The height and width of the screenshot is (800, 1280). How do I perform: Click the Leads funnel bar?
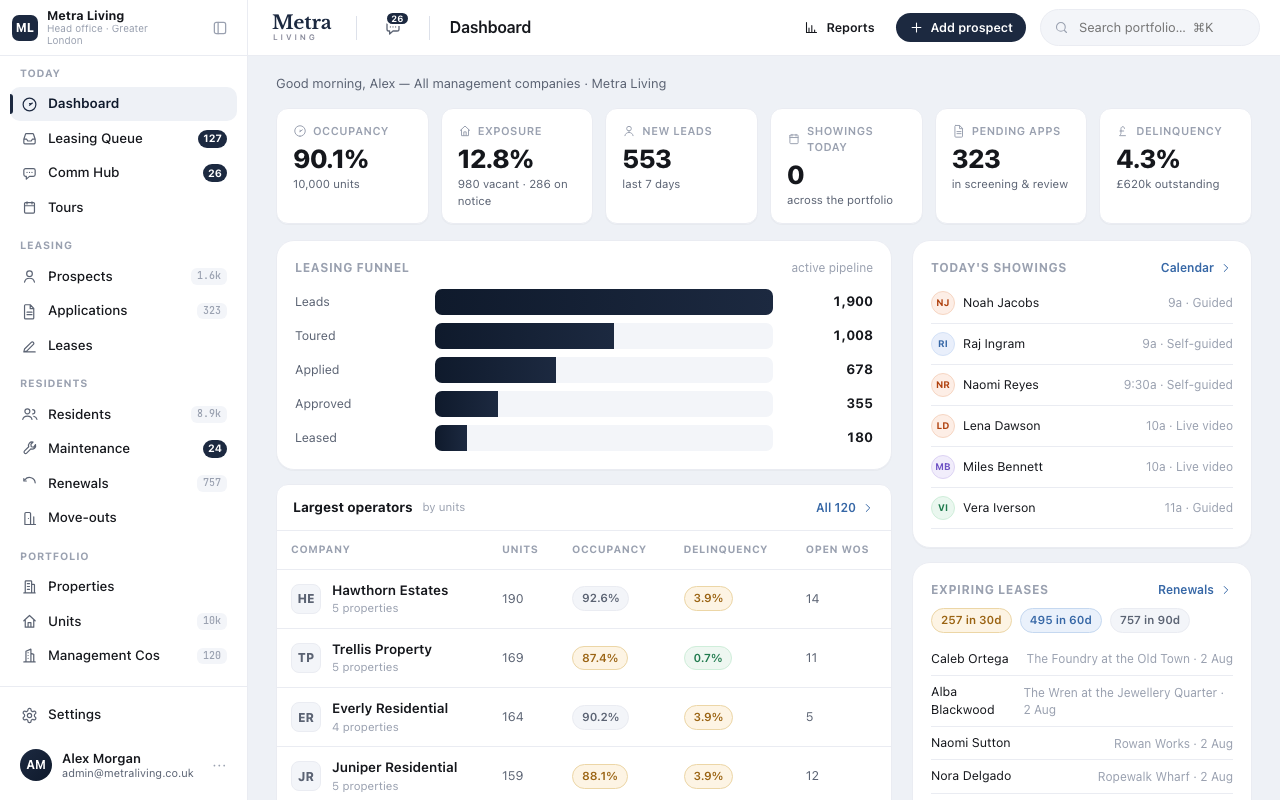click(604, 302)
